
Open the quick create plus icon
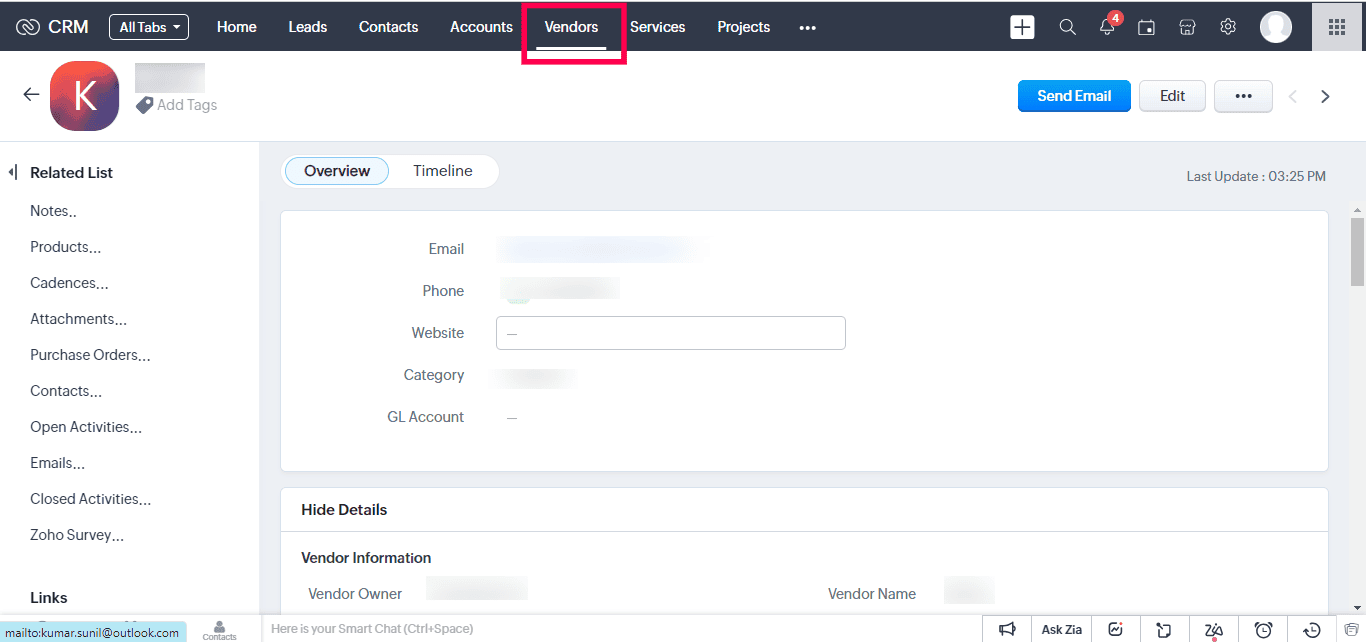pyautogui.click(x=1022, y=27)
